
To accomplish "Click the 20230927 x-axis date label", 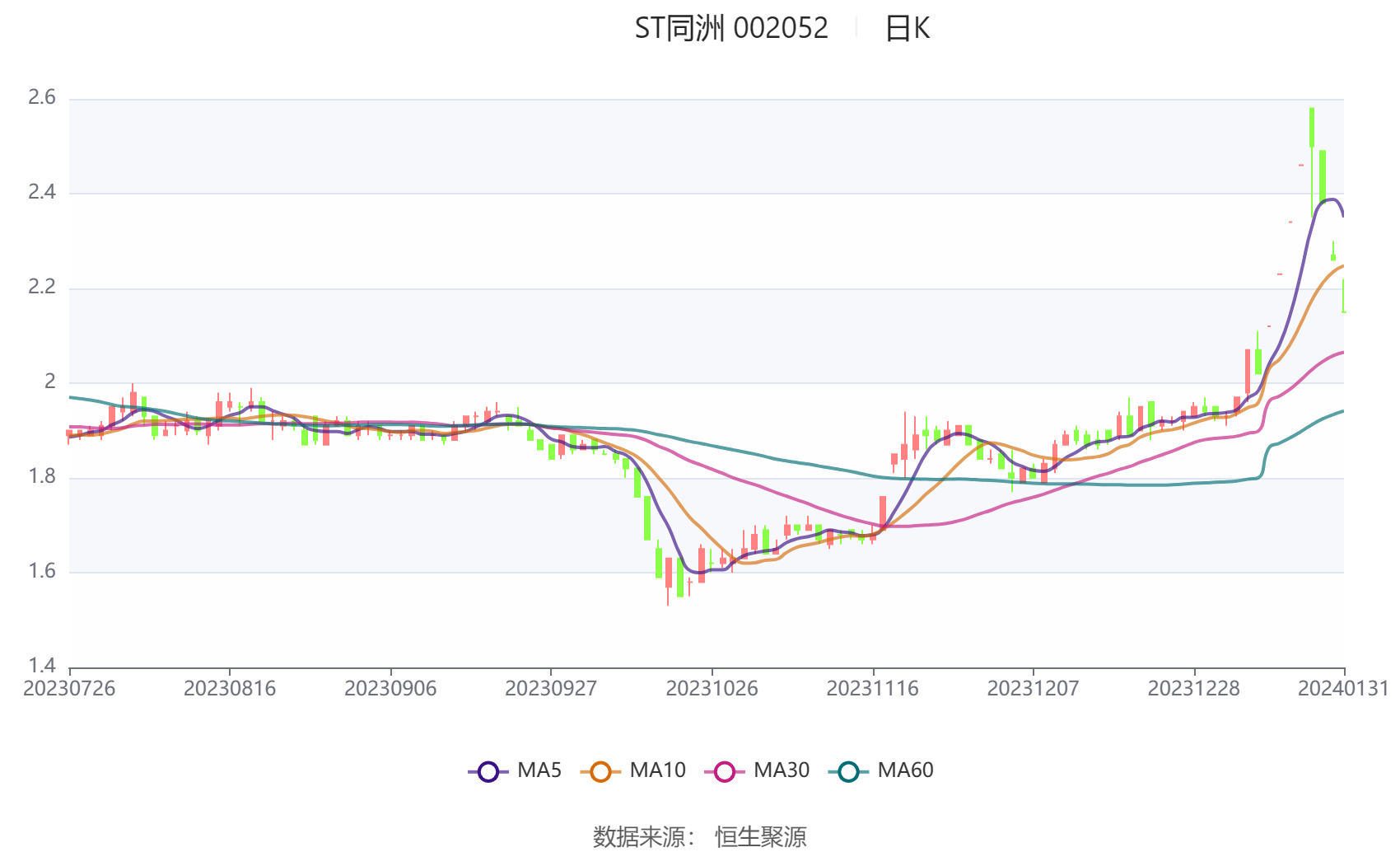I will pos(551,689).
